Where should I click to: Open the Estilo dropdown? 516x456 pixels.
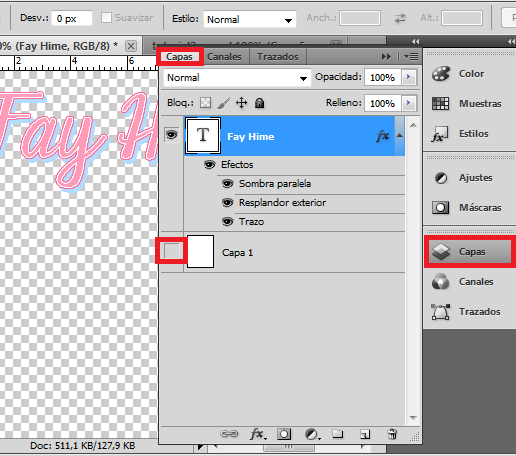click(250, 20)
